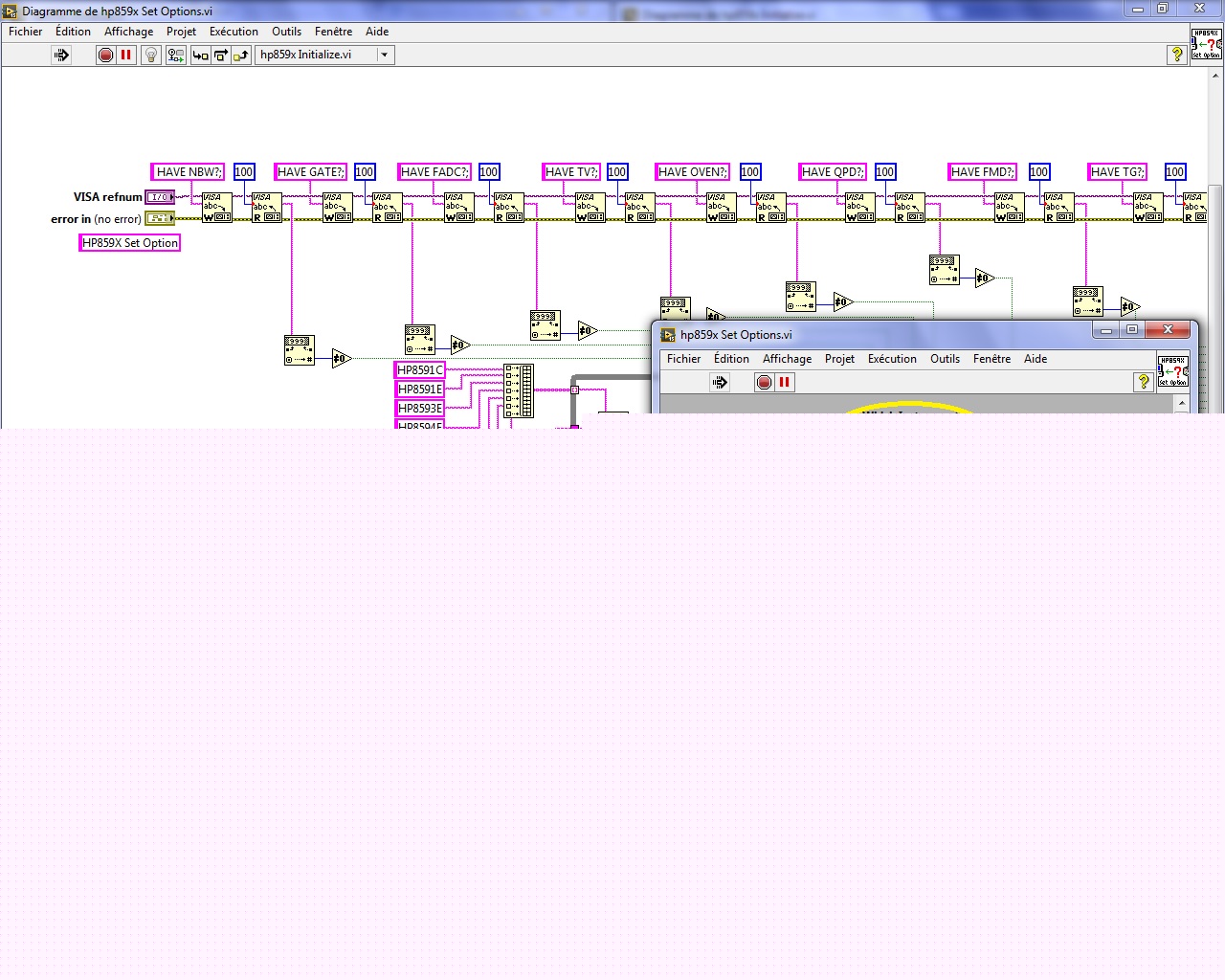Open context help in hp859x Set Options.vi window
1225x980 pixels.
coord(1143,382)
